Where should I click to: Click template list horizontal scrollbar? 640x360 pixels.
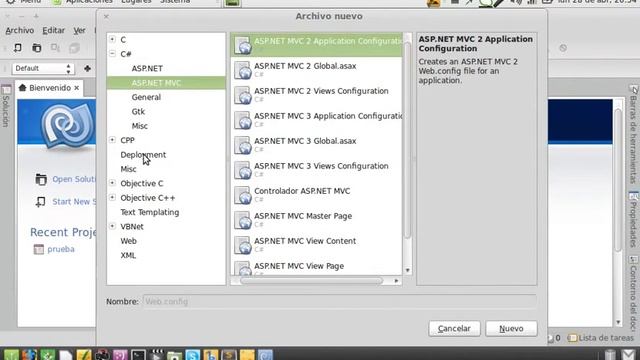click(x=311, y=281)
